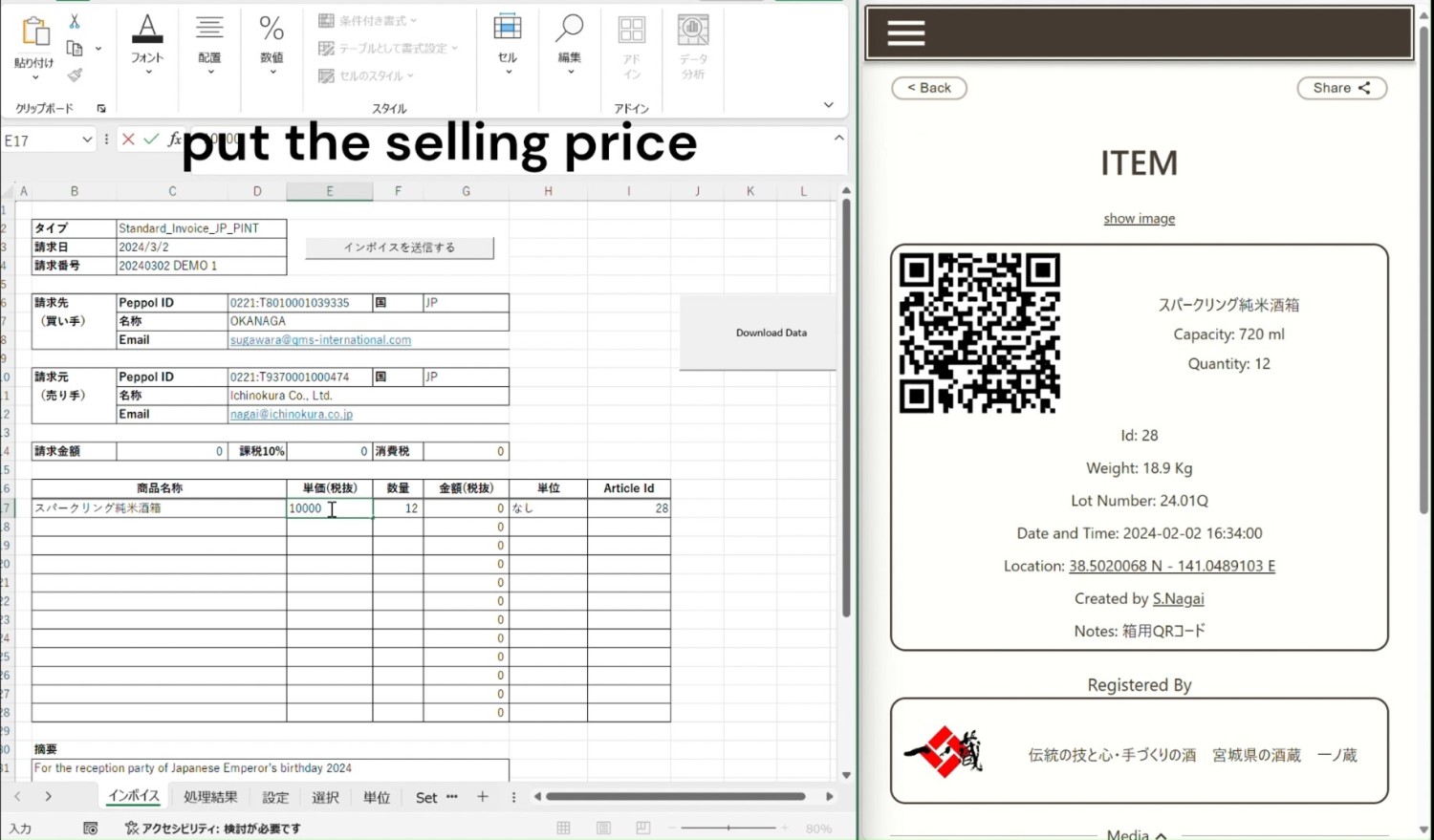Open the hamburger menu in web panel

pyautogui.click(x=905, y=33)
